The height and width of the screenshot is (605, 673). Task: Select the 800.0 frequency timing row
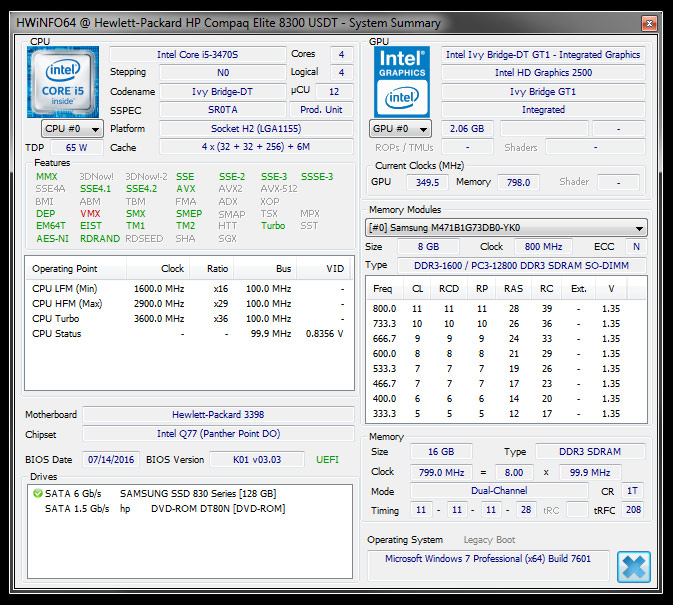[x=506, y=309]
